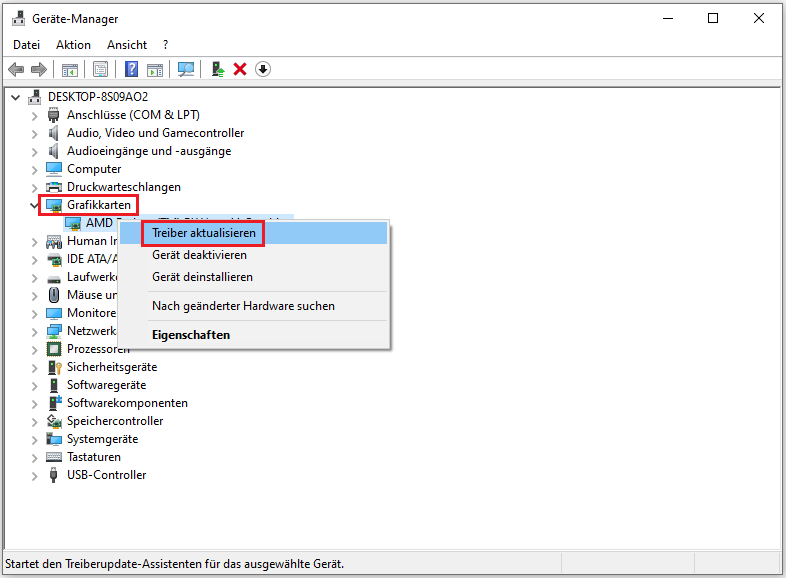Toggle the action pane toolbar icon
Image resolution: width=786 pixels, height=578 pixels.
click(x=155, y=69)
